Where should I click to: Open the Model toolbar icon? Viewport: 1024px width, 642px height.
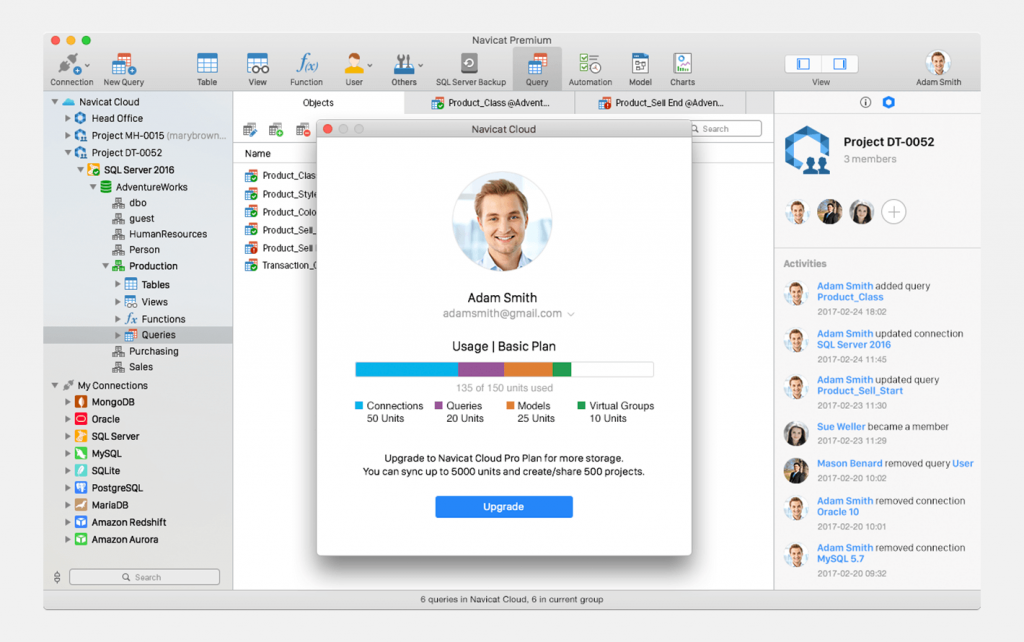click(x=640, y=64)
